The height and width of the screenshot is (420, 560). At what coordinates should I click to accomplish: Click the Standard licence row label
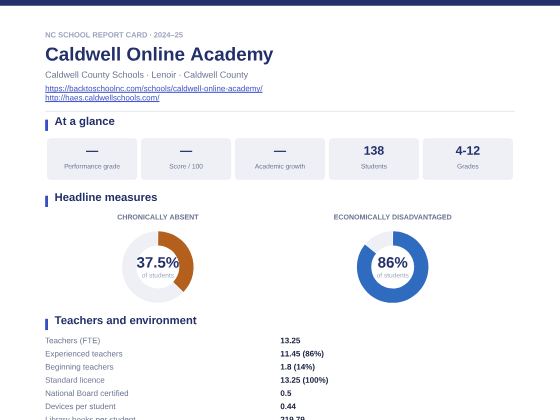(x=75, y=380)
